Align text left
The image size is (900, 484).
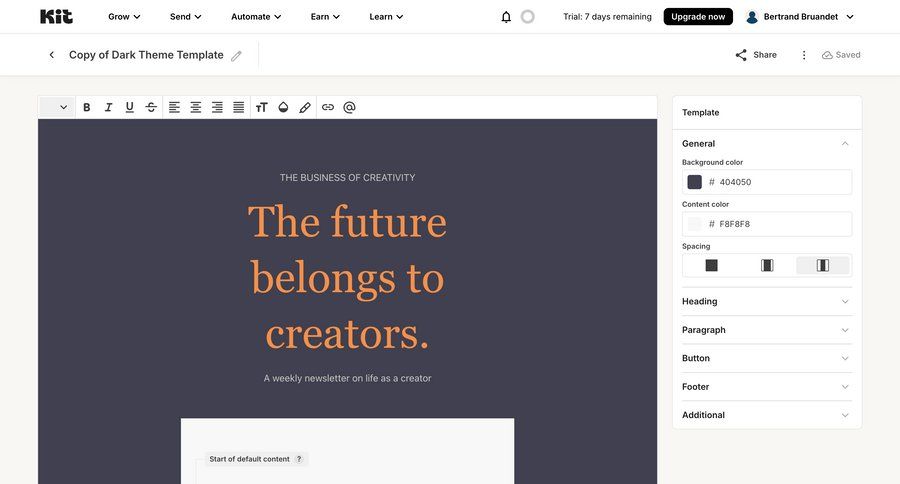(174, 107)
